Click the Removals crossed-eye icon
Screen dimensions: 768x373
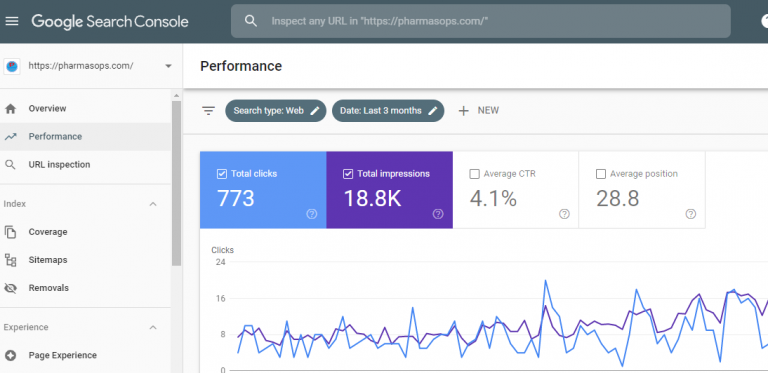click(10, 288)
